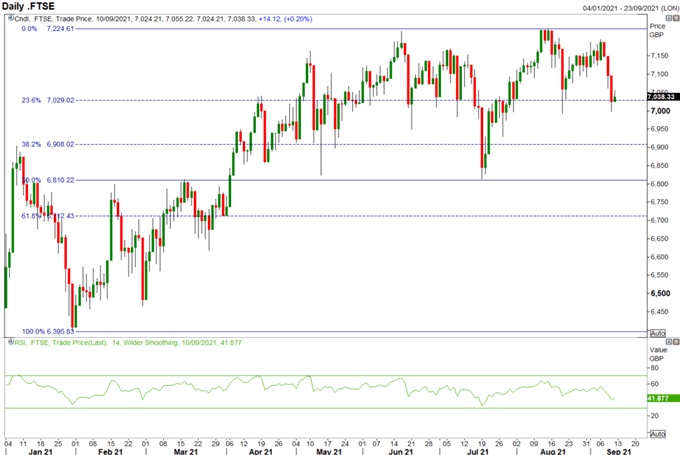The height and width of the screenshot is (455, 680).
Task: Click the Apr 21 month label
Action: (261, 452)
